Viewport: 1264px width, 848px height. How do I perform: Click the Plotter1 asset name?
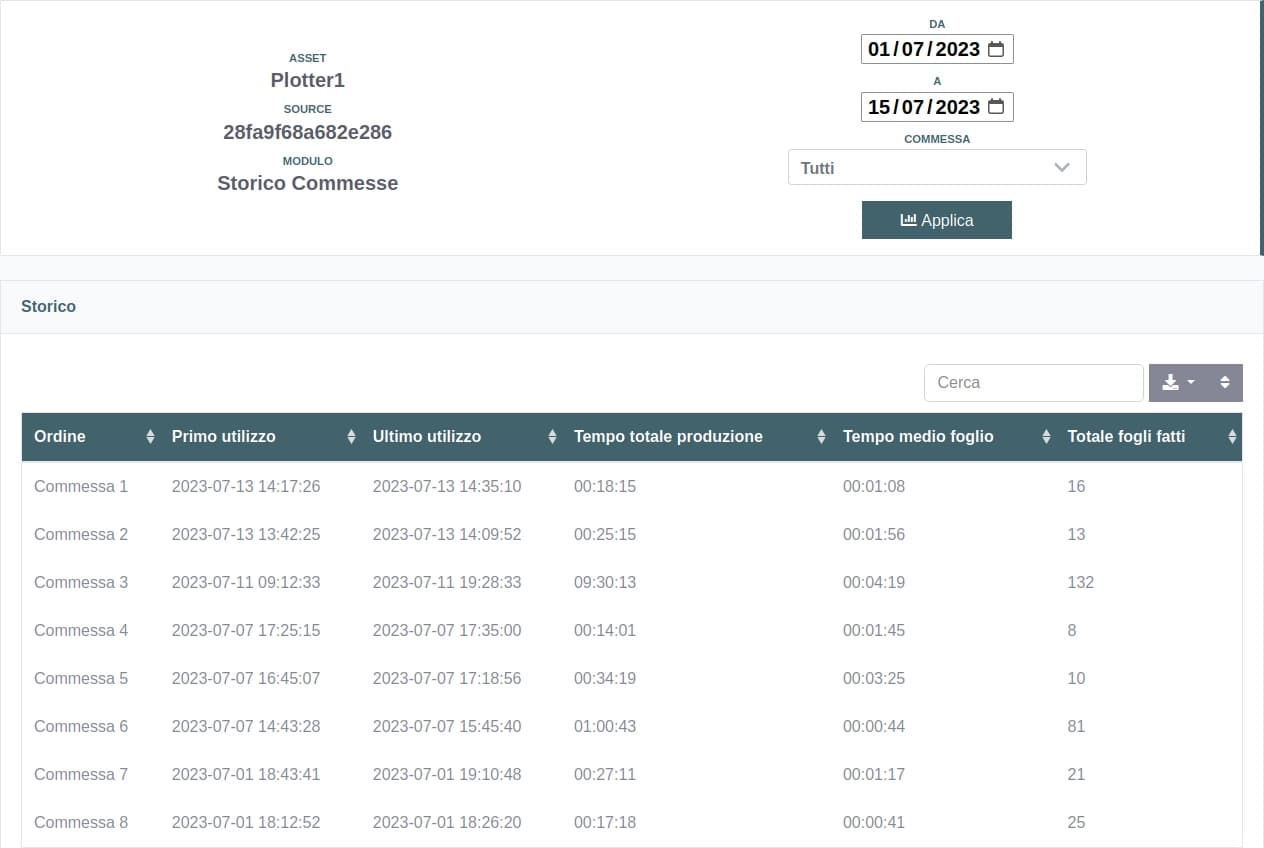[x=308, y=80]
